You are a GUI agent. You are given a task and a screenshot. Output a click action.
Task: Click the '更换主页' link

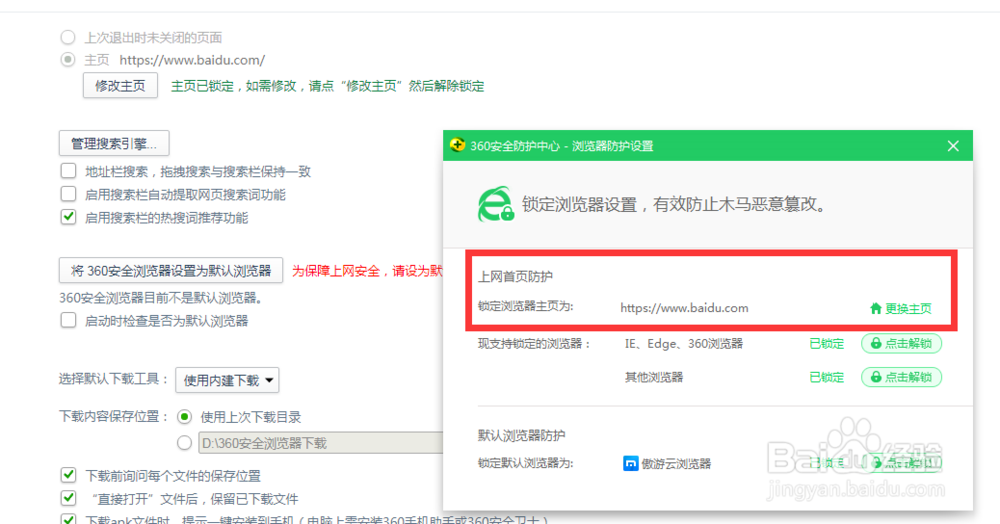(x=908, y=309)
